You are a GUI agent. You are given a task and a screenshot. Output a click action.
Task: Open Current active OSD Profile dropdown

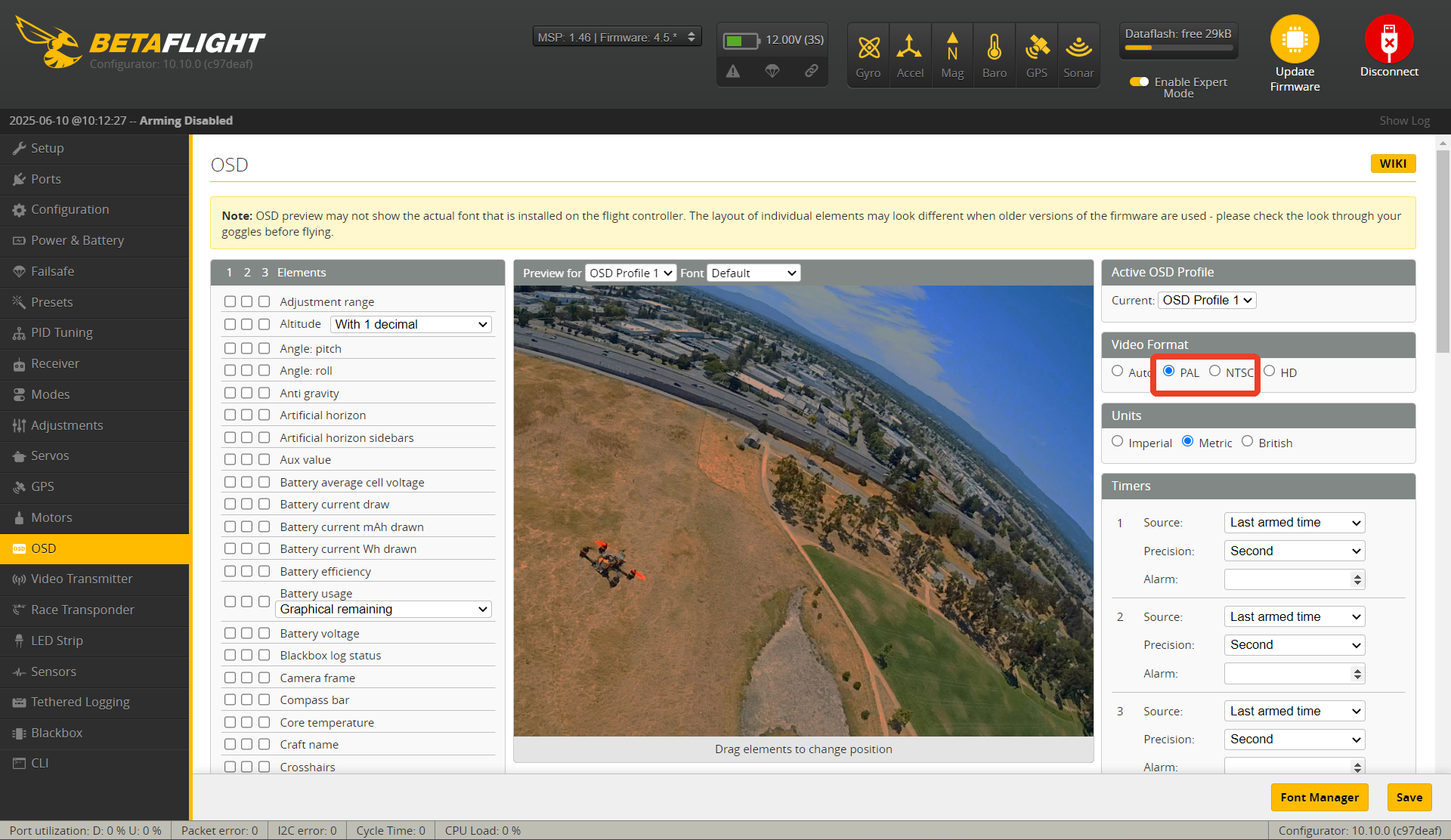(x=1207, y=300)
